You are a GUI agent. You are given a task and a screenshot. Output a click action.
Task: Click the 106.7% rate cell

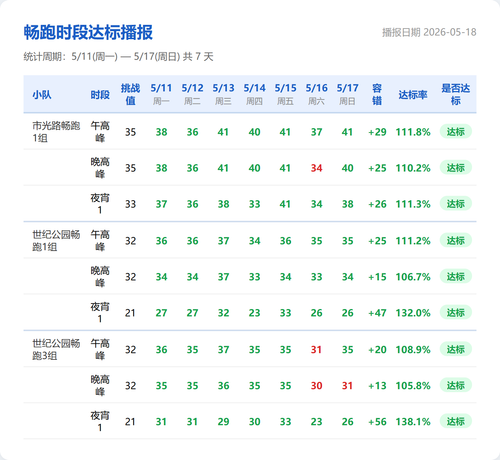413,277
